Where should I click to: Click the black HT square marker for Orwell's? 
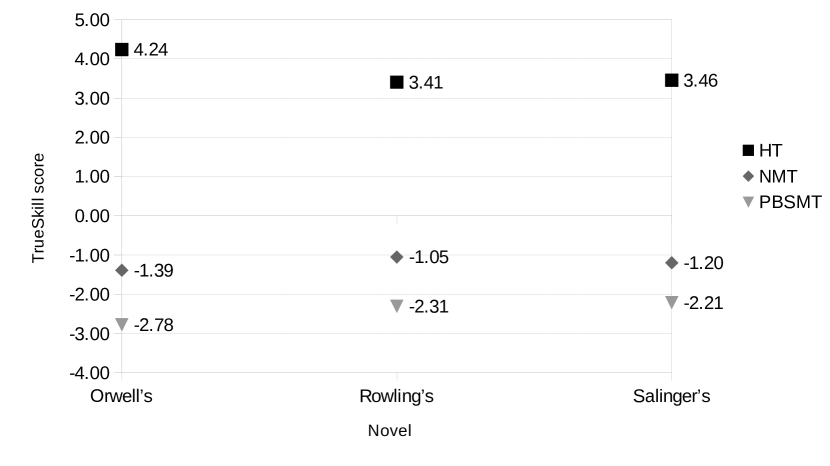[x=122, y=49]
